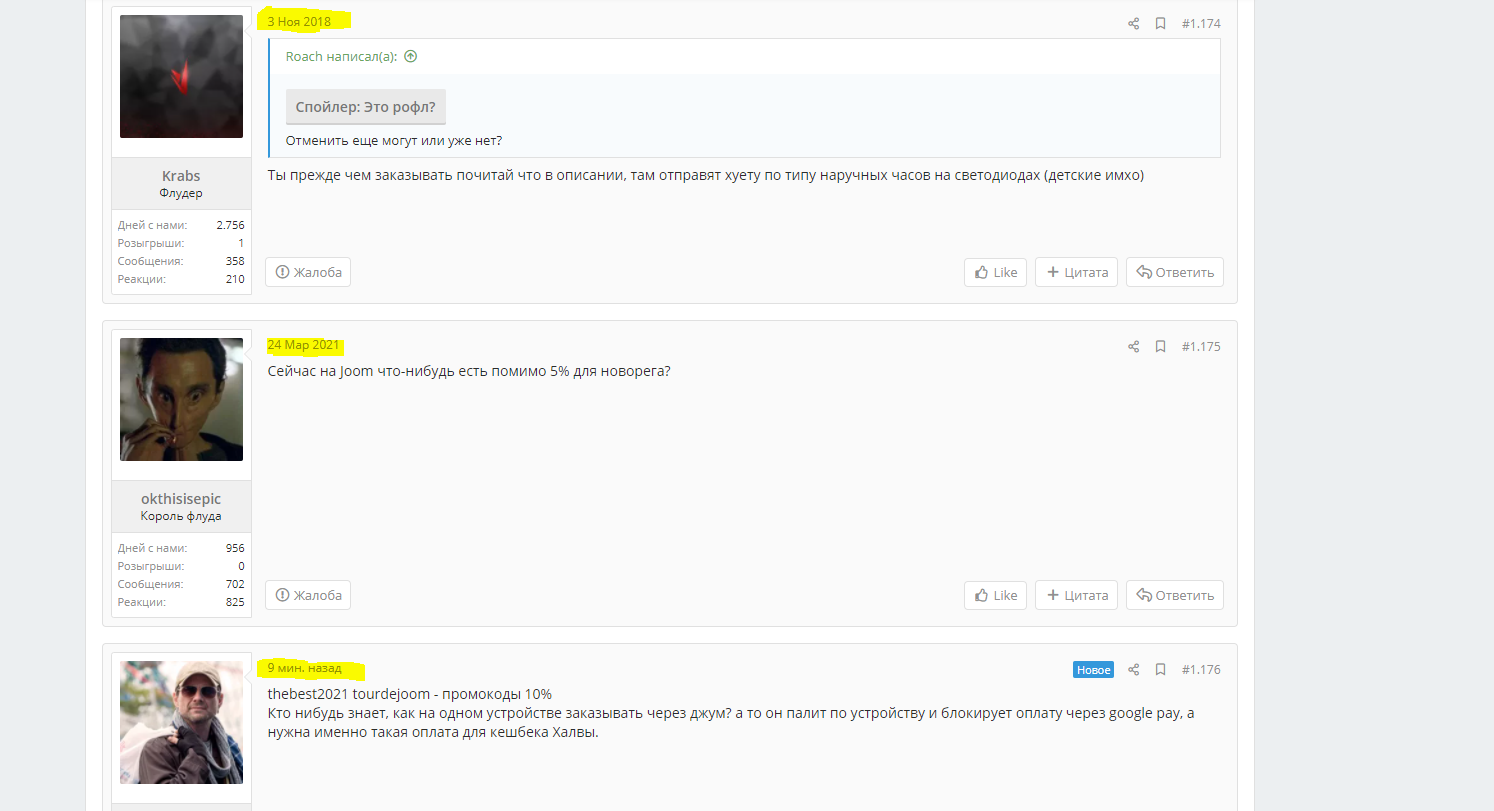Bookmark post #1.176
The image size is (1494, 811).
pos(1160,669)
